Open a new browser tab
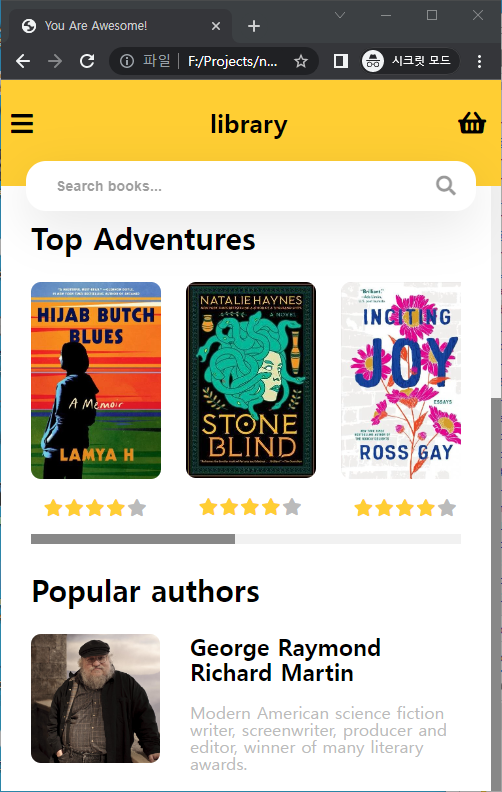The image size is (502, 792). click(254, 26)
